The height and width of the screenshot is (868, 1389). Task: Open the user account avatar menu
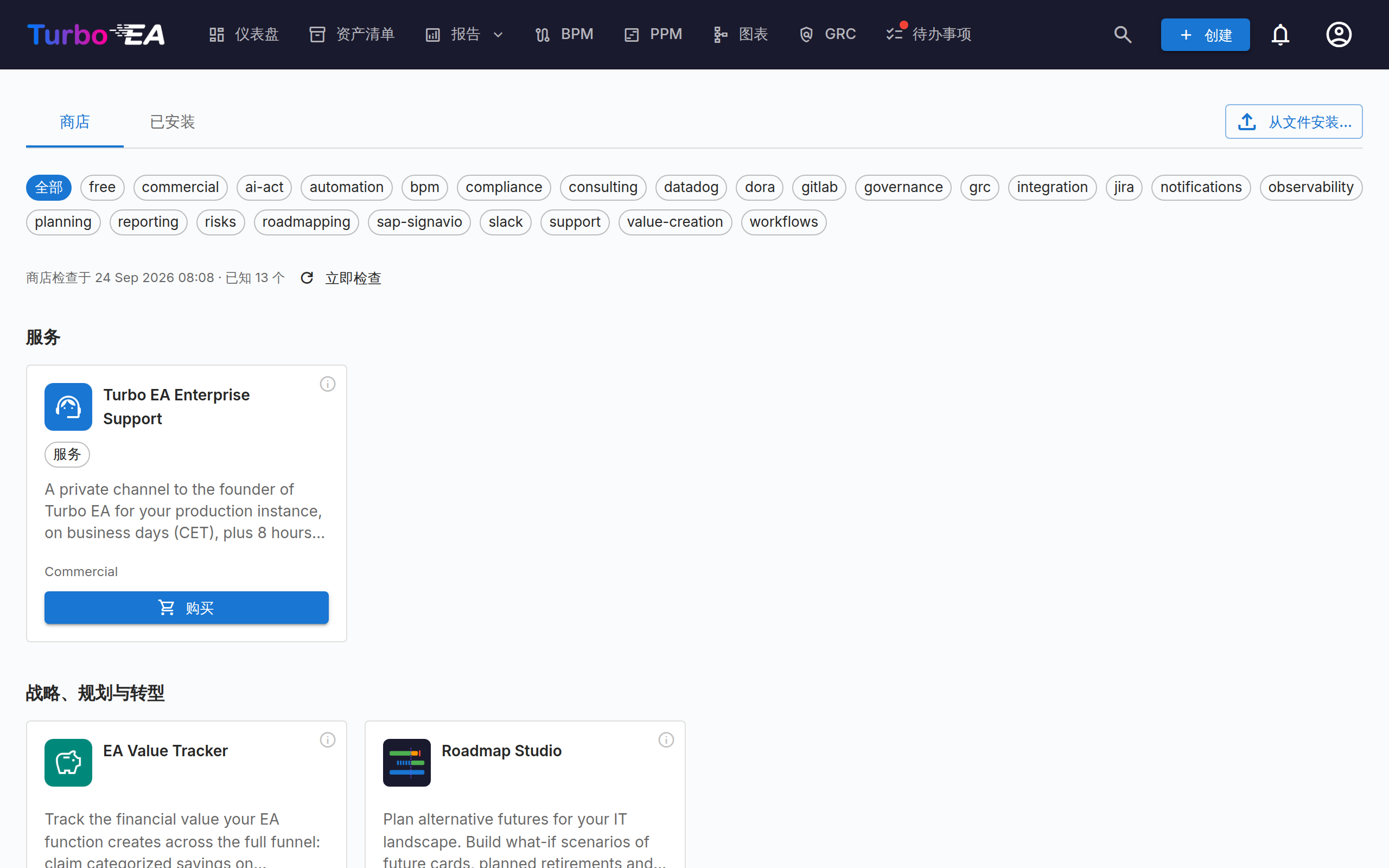pos(1339,34)
